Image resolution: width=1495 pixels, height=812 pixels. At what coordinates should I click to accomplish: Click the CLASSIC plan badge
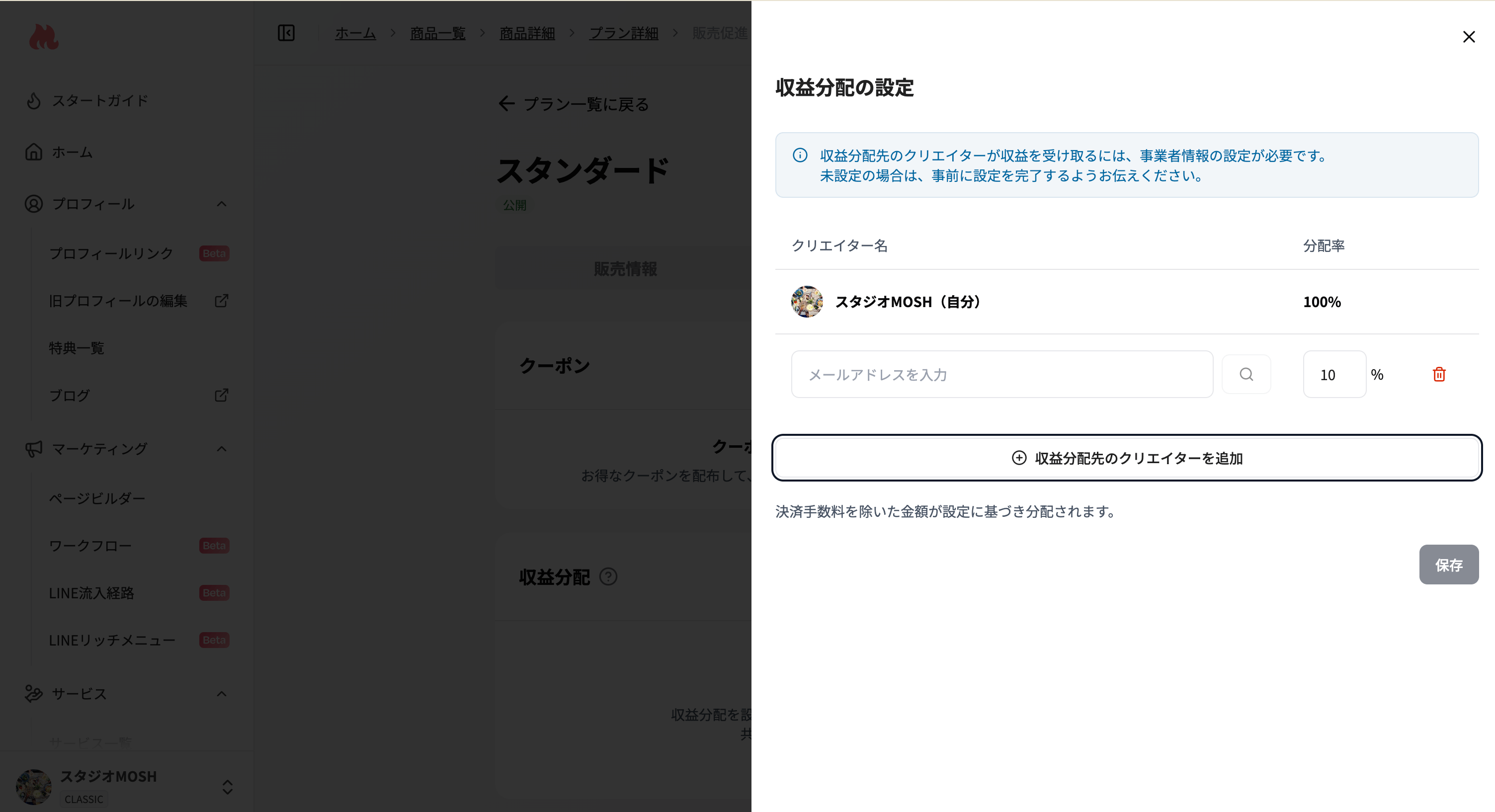click(x=84, y=799)
